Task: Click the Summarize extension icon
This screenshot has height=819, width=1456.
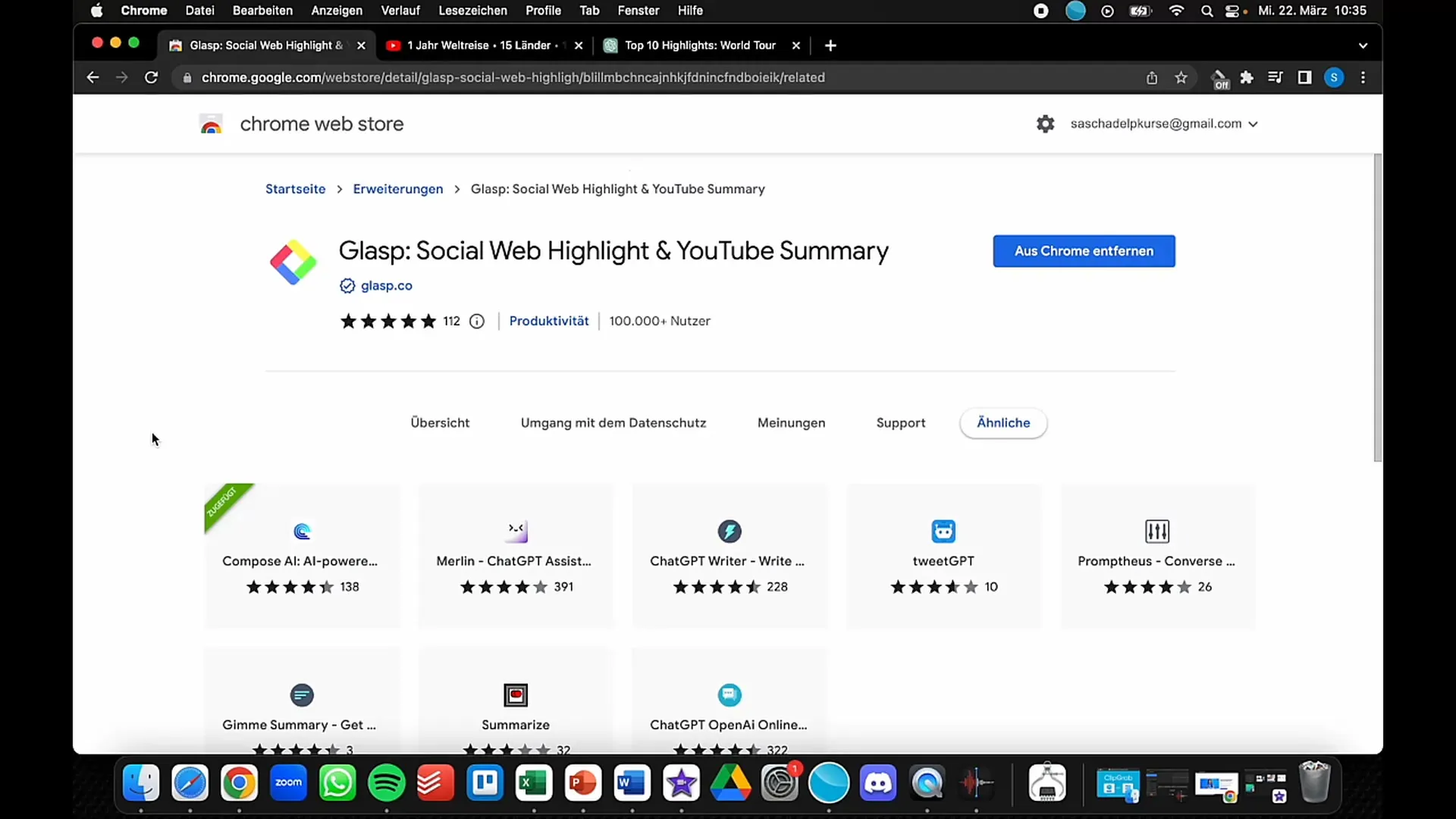Action: coord(516,694)
